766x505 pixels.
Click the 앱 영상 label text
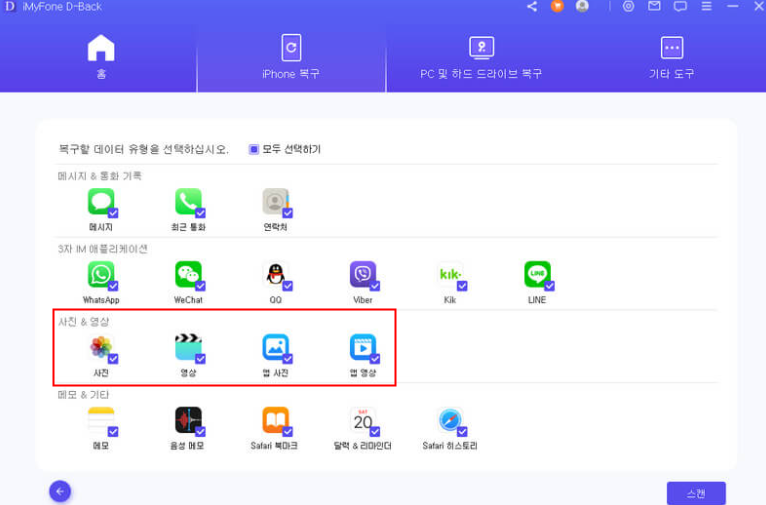(x=362, y=373)
